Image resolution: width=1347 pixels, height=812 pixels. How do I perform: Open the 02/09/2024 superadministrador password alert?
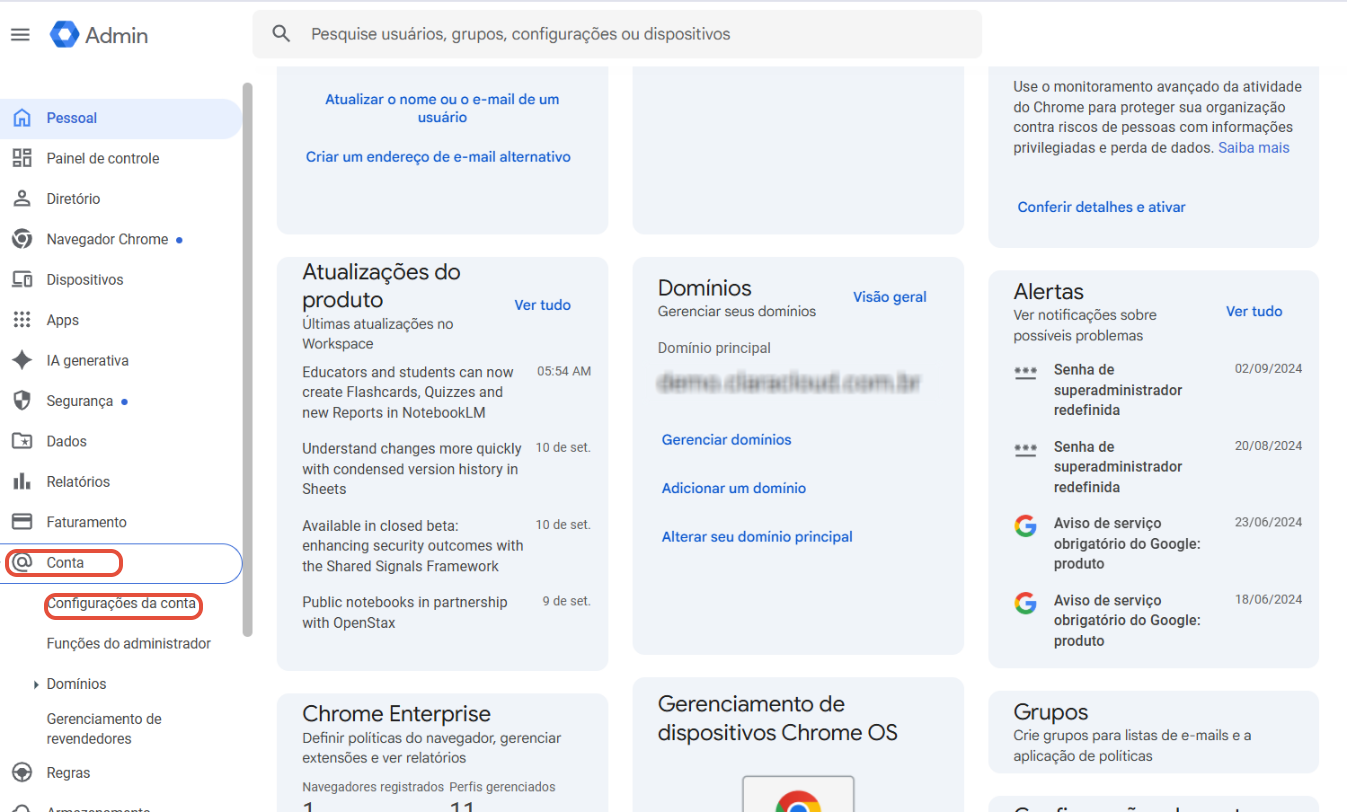[1158, 390]
